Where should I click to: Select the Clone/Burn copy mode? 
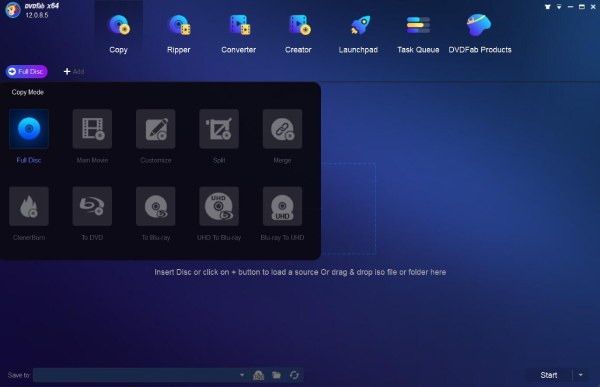coord(29,206)
